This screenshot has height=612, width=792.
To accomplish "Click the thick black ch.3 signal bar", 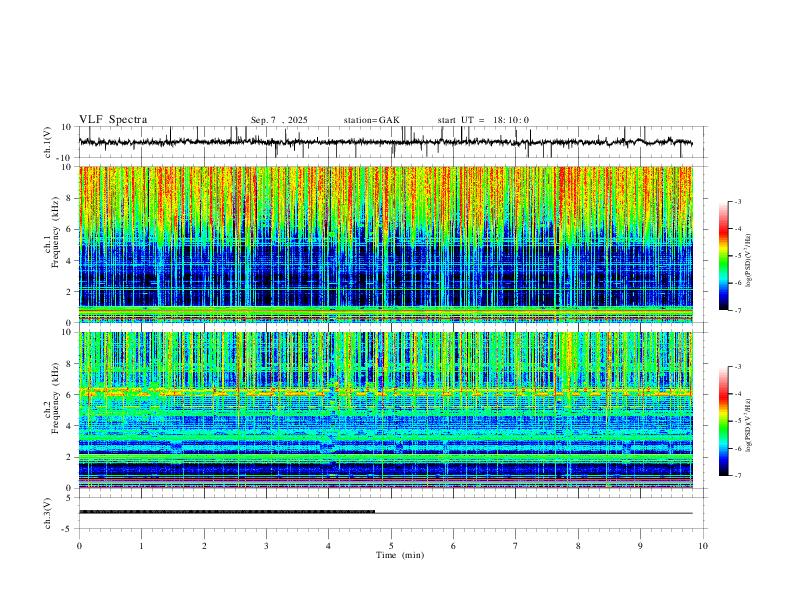I will coord(227,512).
